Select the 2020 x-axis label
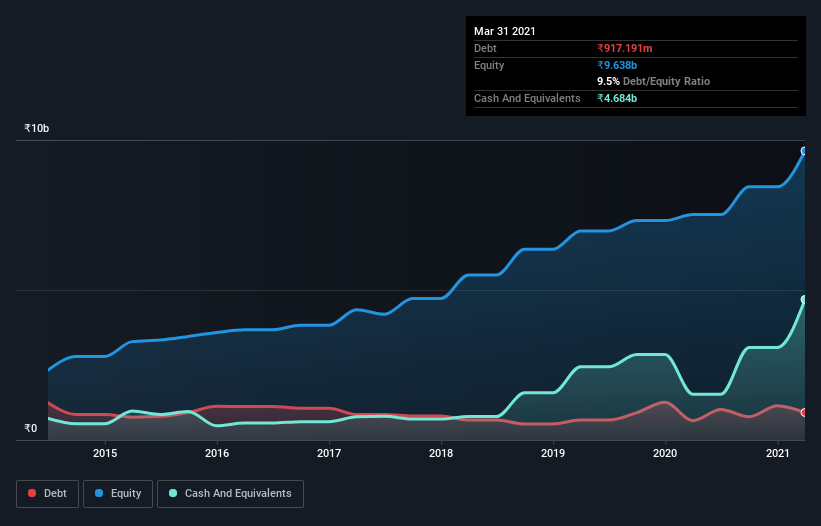The image size is (821, 526). 665,453
